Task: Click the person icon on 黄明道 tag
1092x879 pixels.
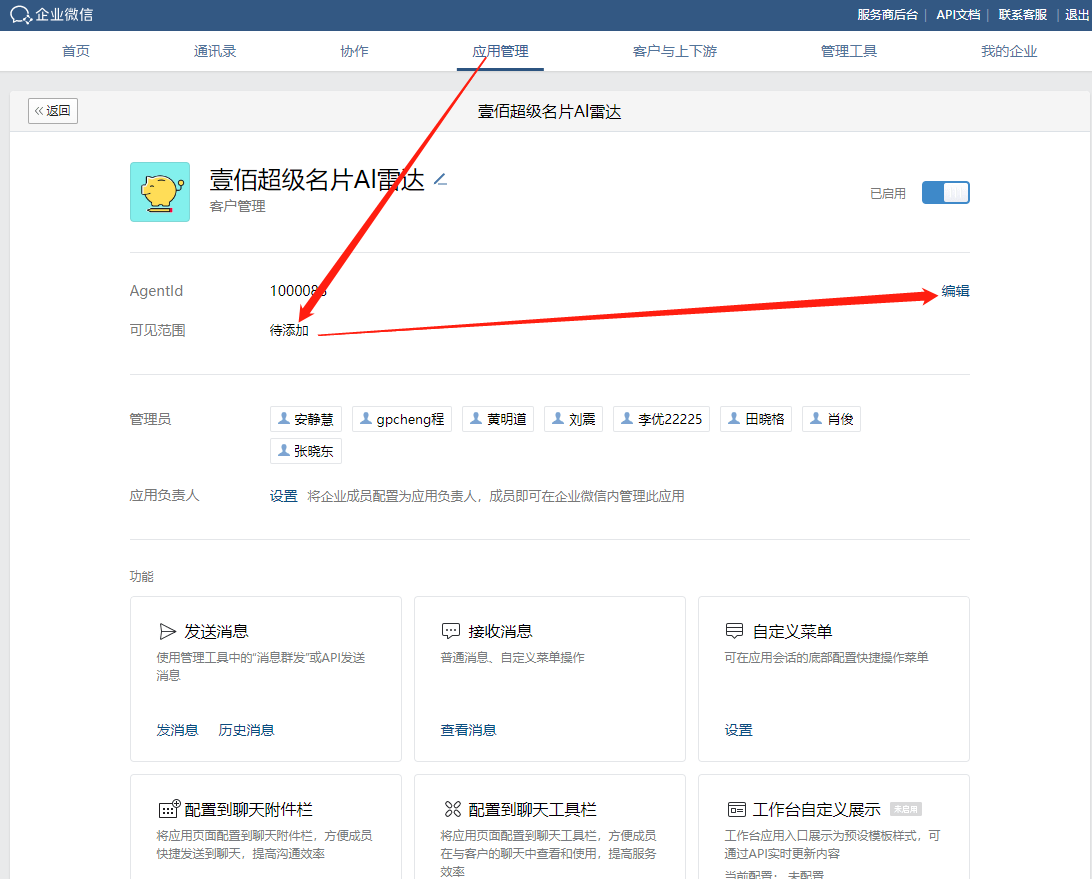Action: coord(476,419)
